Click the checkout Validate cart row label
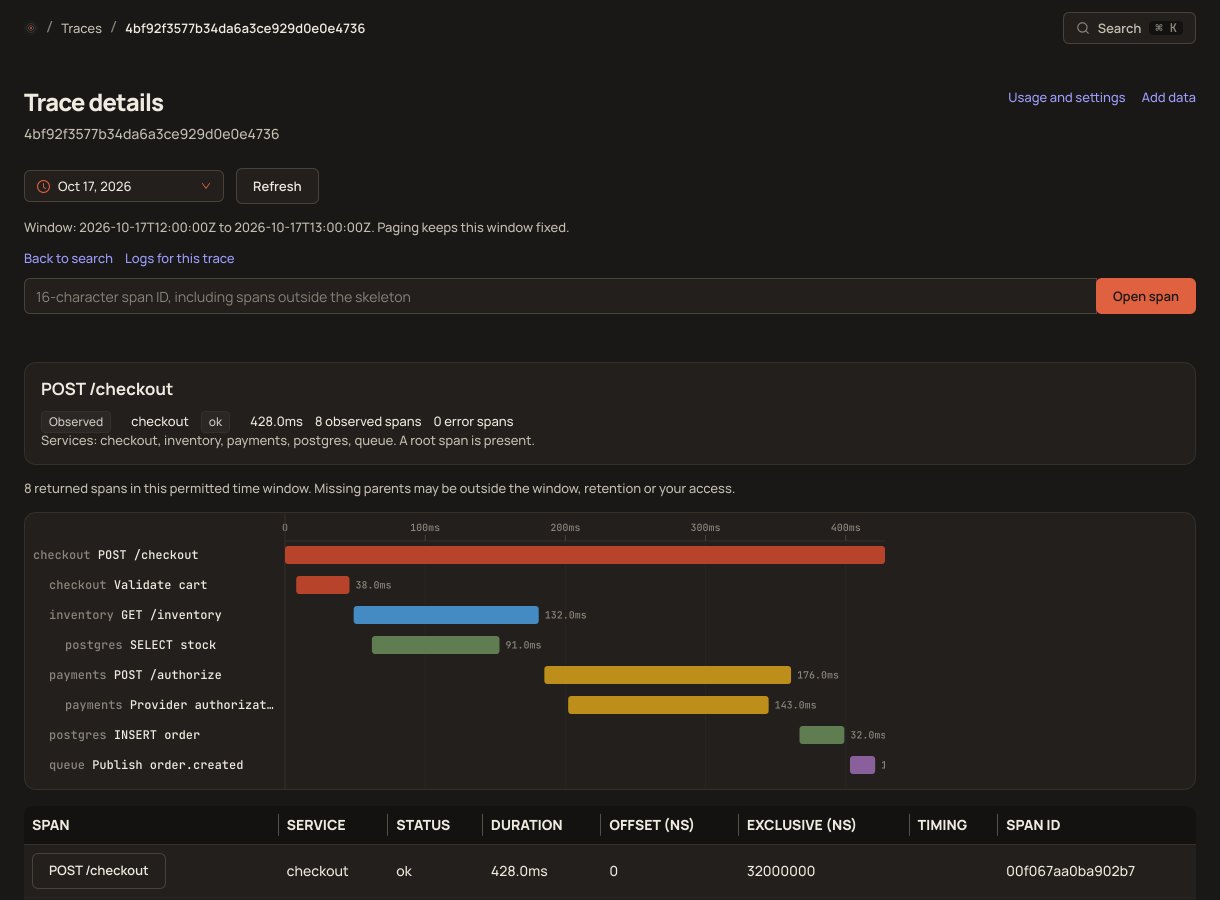The height and width of the screenshot is (900, 1220). 128,585
